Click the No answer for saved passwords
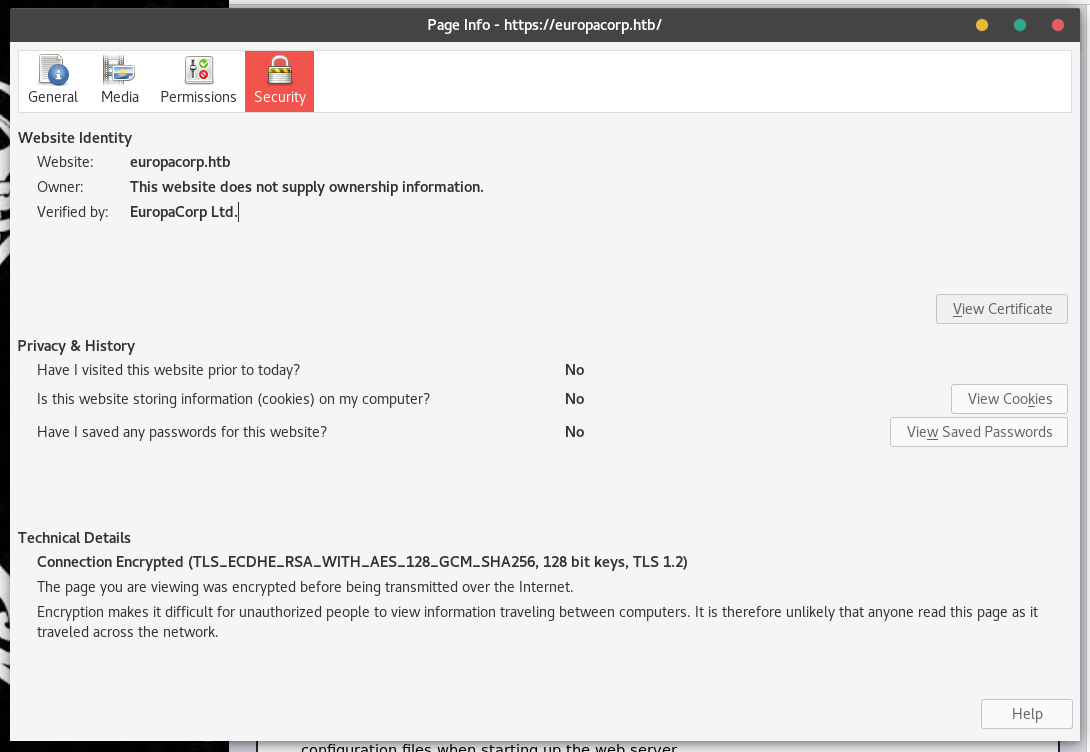This screenshot has height=752, width=1090. click(574, 432)
